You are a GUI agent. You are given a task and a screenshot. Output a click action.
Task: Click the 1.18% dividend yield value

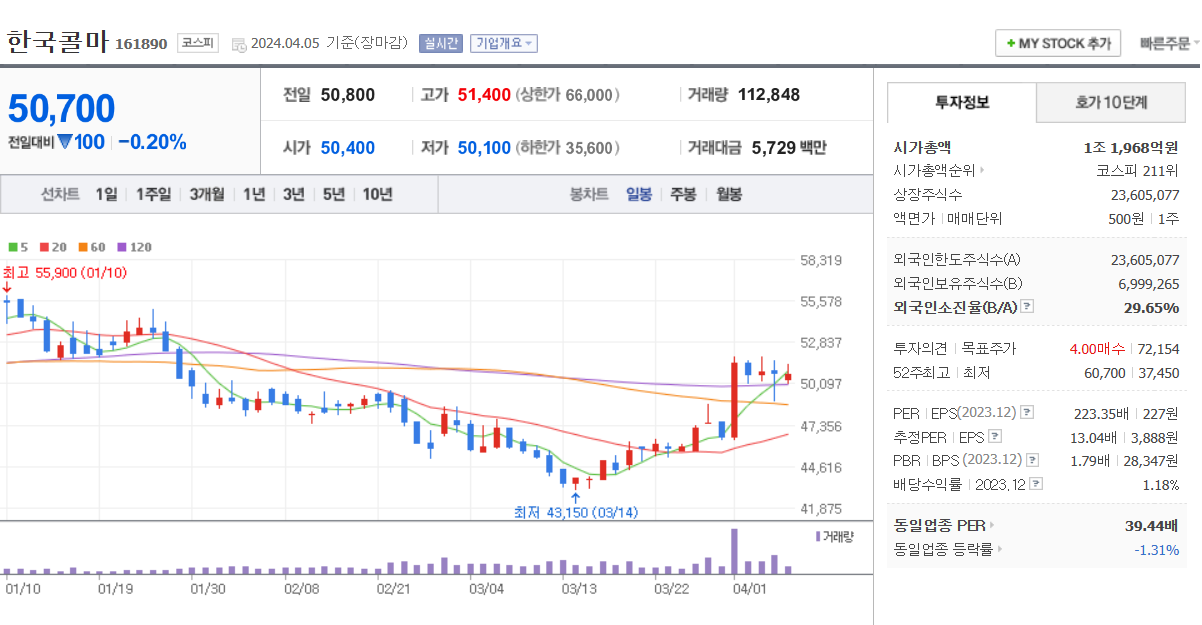point(1161,484)
